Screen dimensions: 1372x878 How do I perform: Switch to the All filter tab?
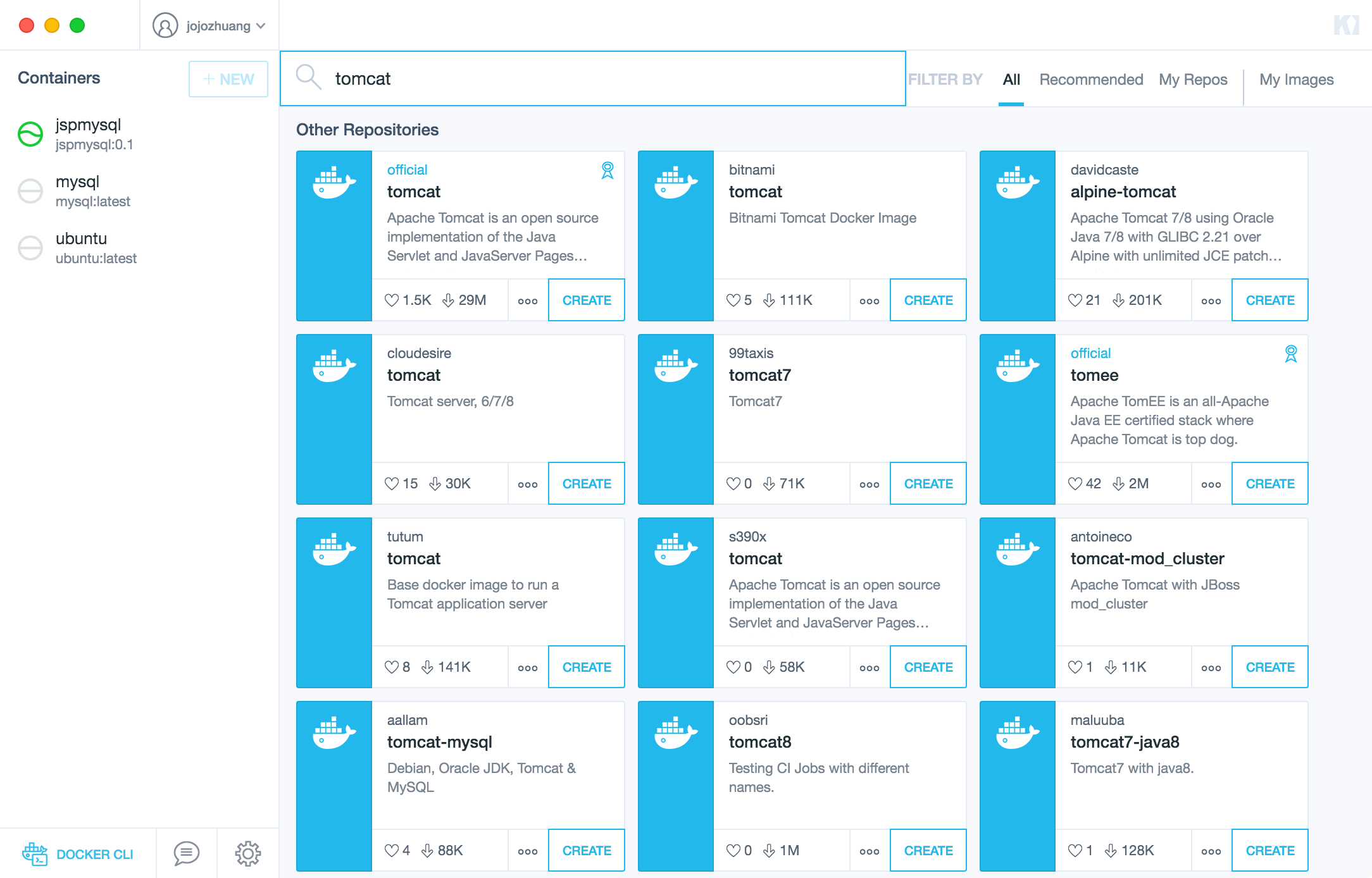pos(1011,80)
